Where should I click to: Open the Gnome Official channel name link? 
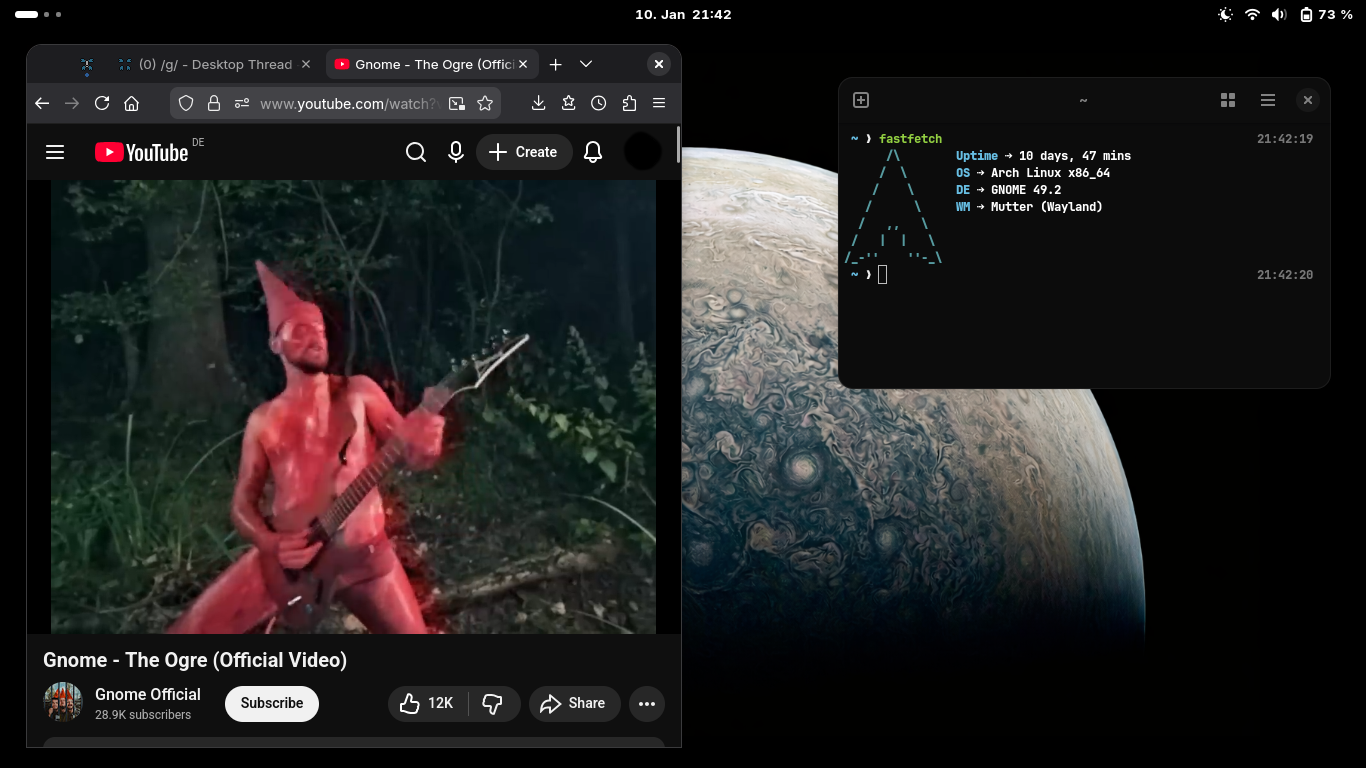click(148, 694)
